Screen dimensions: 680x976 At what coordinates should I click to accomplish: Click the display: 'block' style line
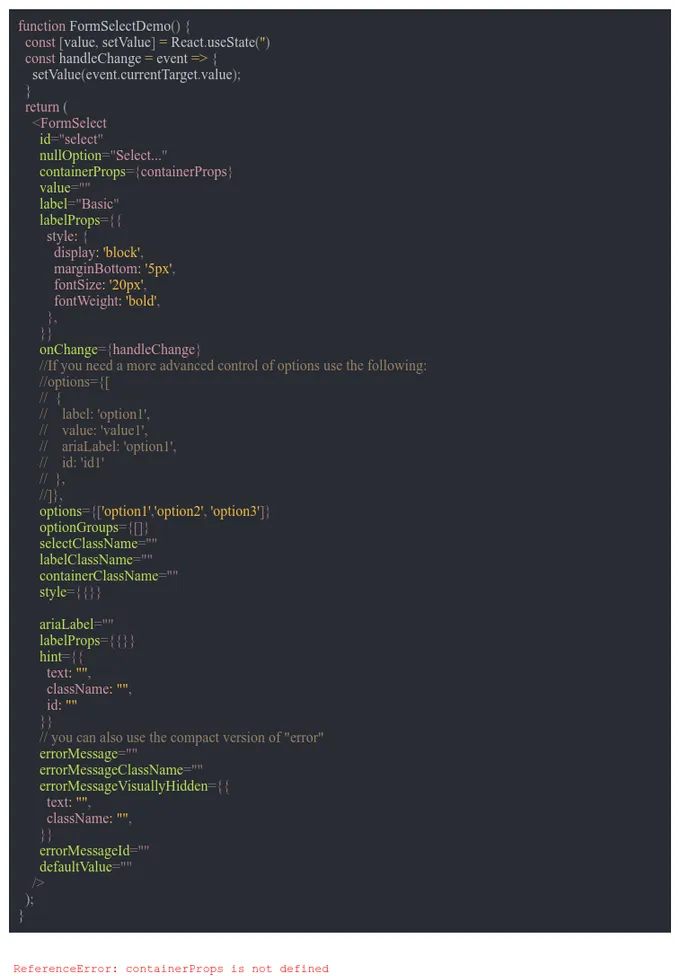pyautogui.click(x=98, y=253)
